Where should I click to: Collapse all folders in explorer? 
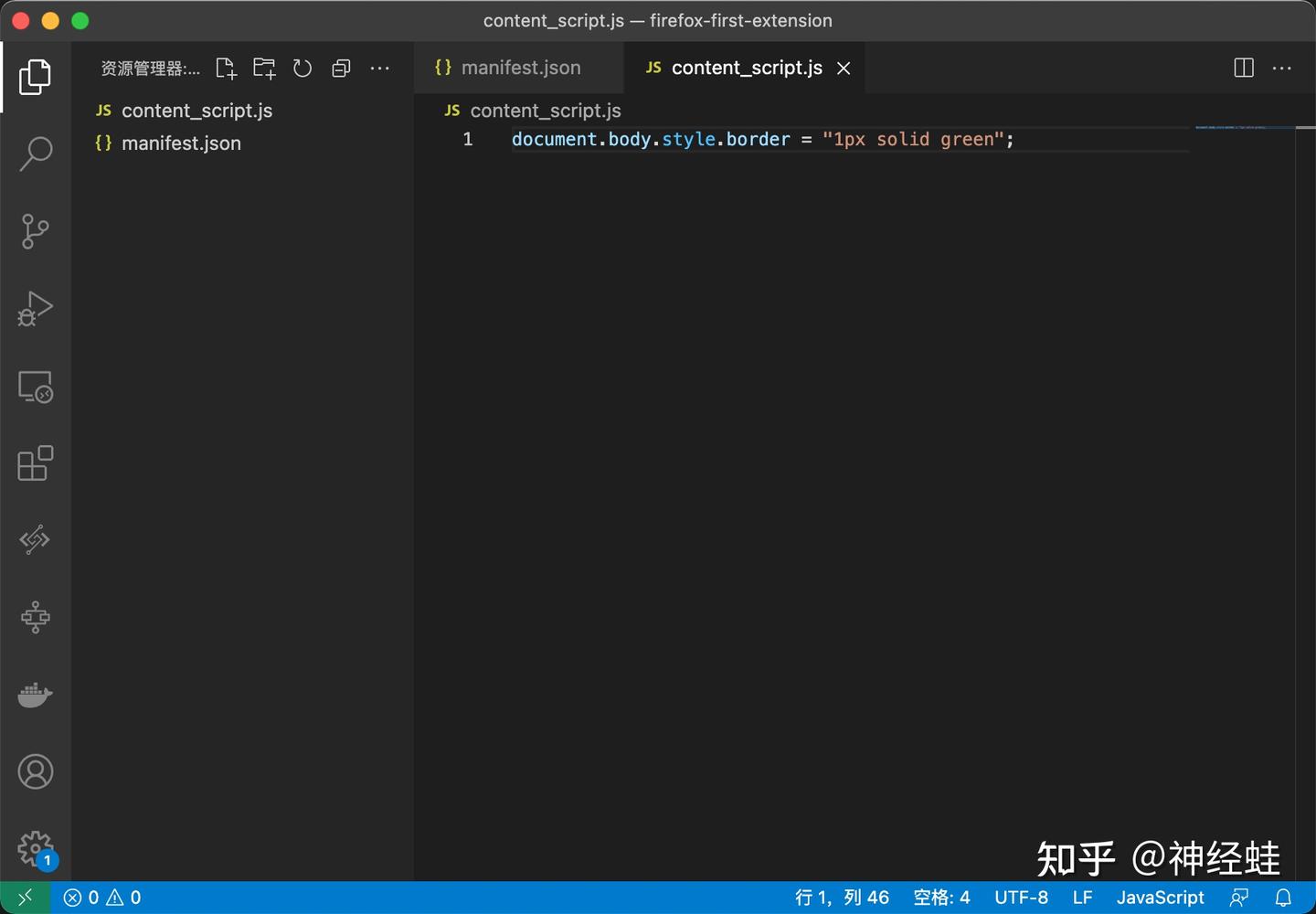pyautogui.click(x=341, y=69)
